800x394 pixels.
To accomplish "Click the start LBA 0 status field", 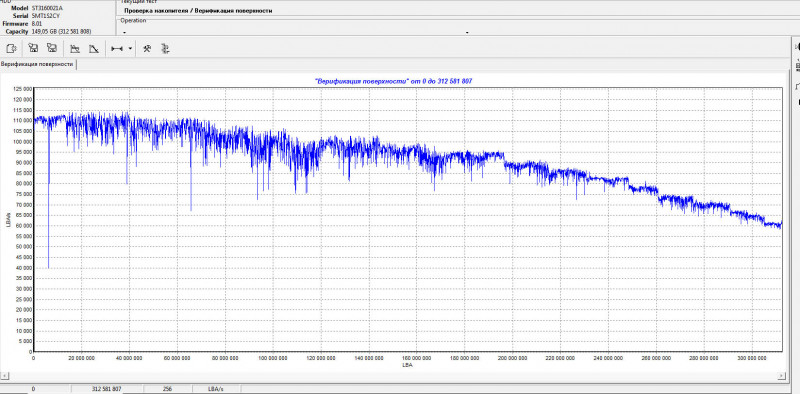I will click(34, 389).
